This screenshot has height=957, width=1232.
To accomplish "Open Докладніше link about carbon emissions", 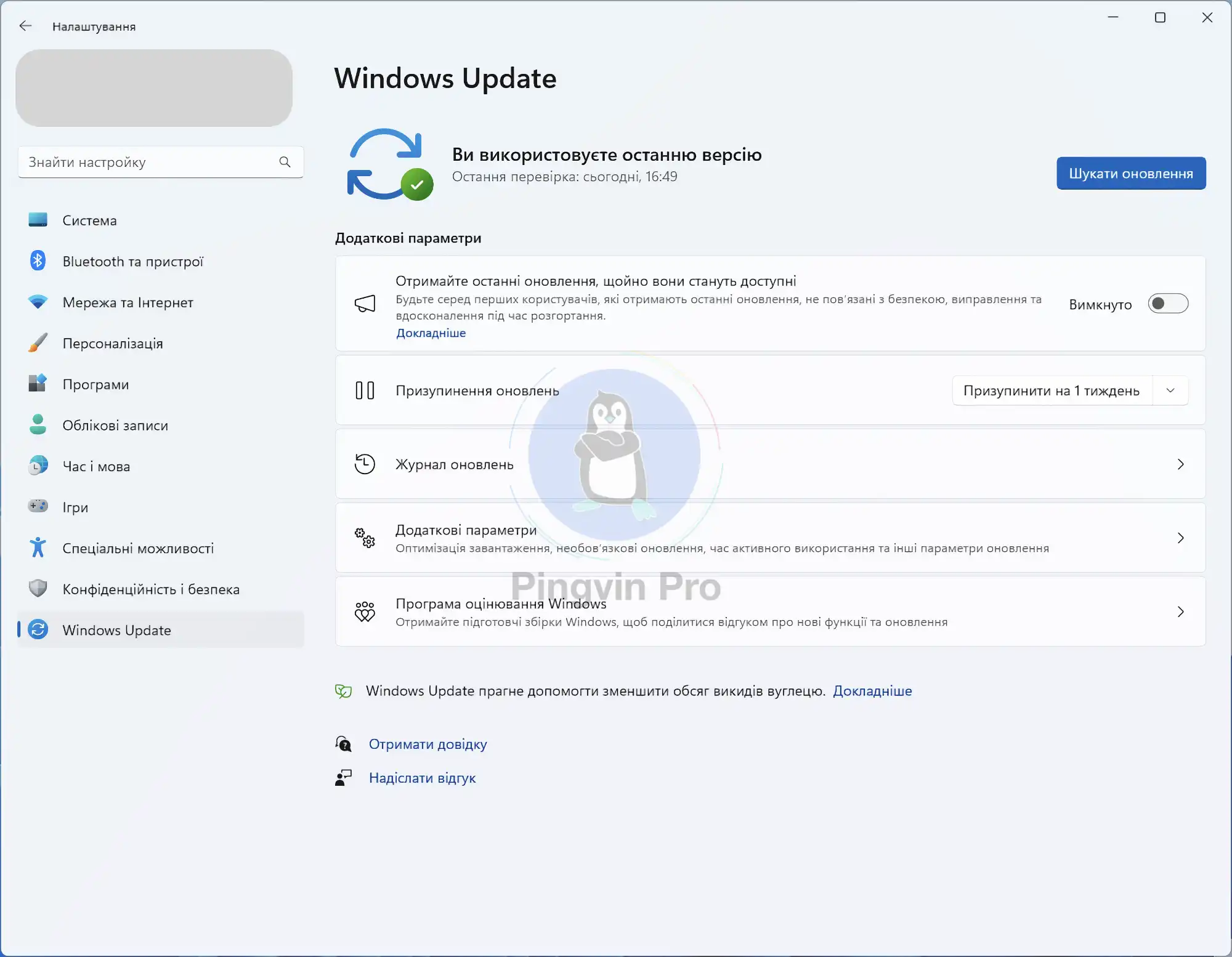I will 872,691.
